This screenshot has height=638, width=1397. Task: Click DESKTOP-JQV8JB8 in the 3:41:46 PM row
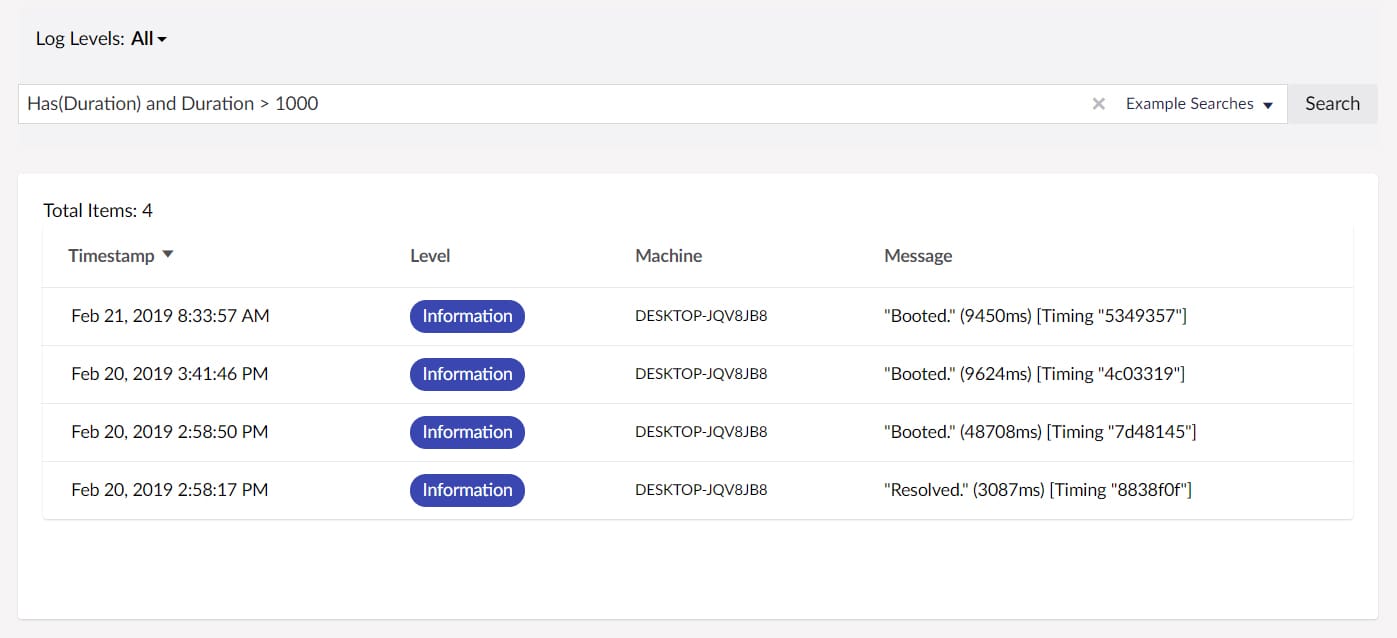coord(701,374)
